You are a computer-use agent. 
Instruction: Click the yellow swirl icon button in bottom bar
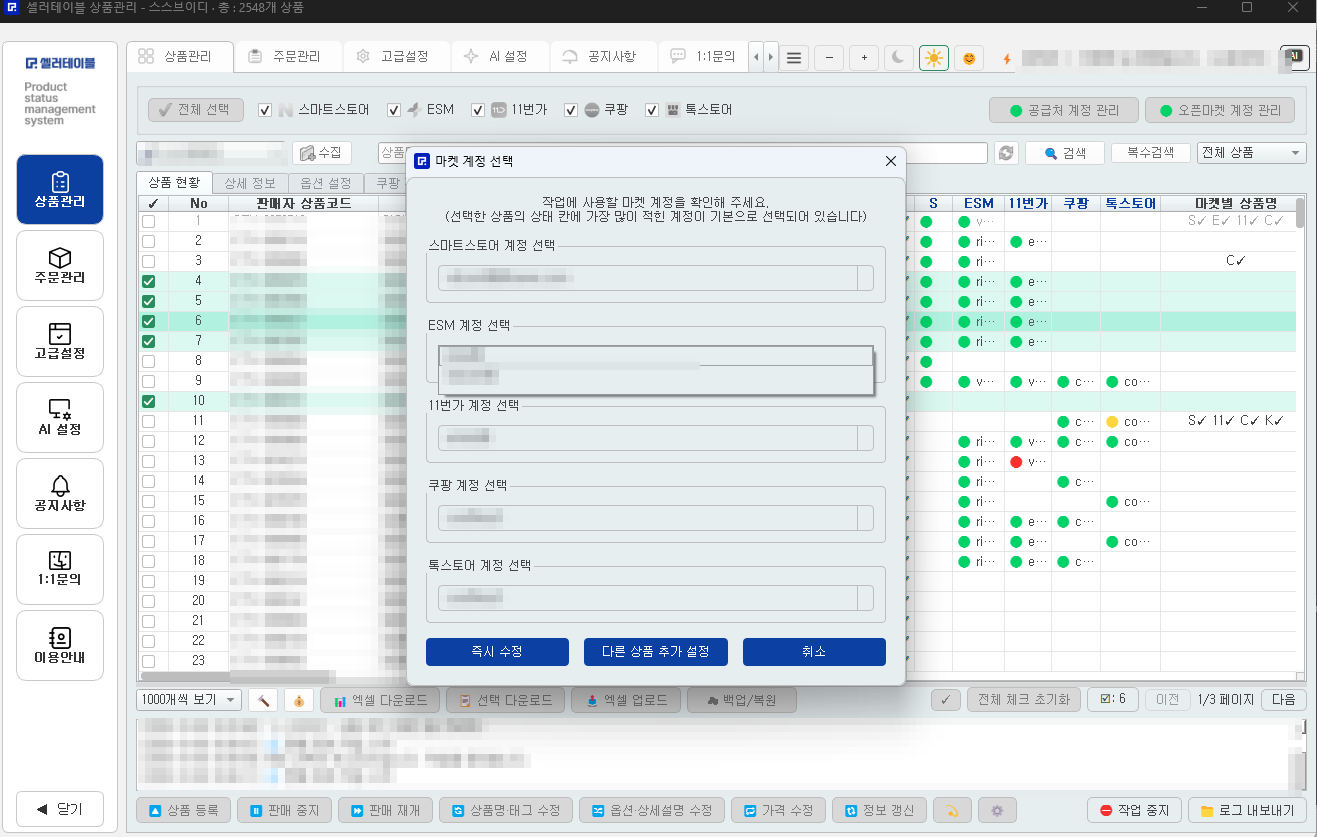coord(954,810)
